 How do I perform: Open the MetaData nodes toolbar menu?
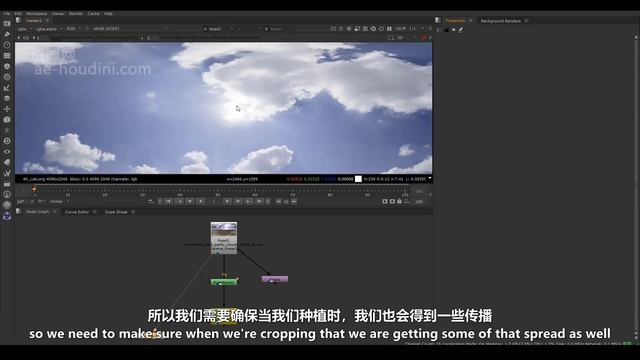pyautogui.click(x=7, y=162)
